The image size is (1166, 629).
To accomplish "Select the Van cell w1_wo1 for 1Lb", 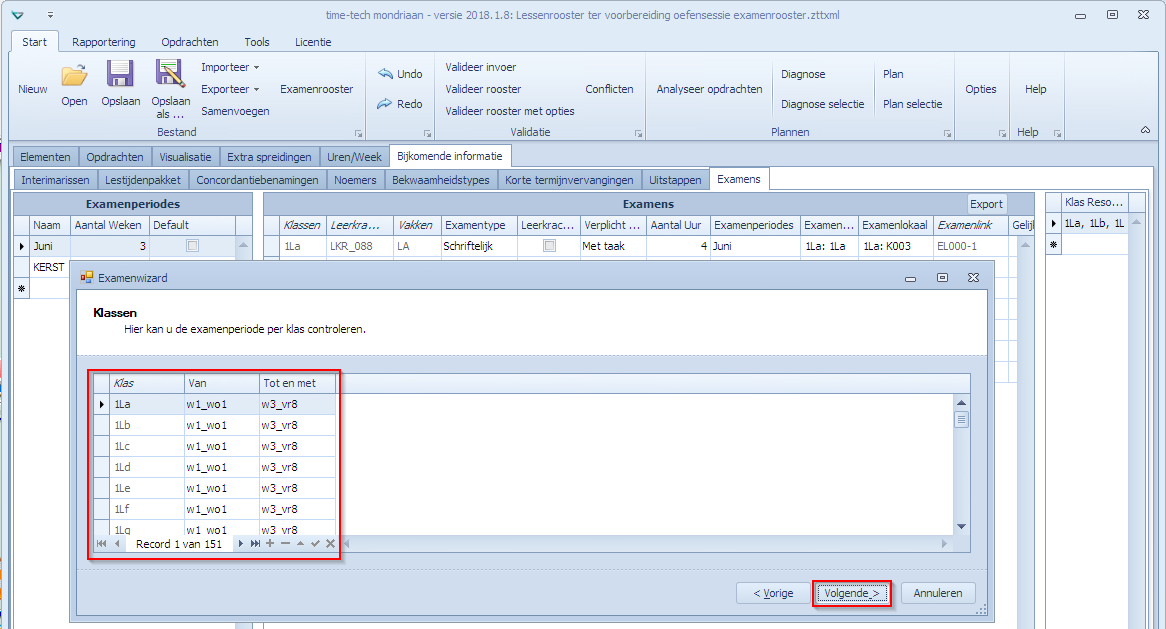I will [x=222, y=425].
